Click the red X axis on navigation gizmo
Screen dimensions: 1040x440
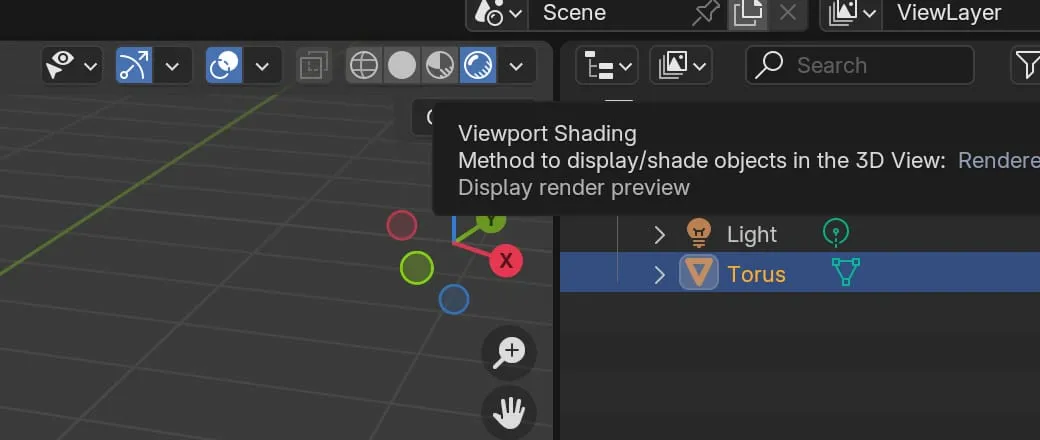[x=506, y=261]
